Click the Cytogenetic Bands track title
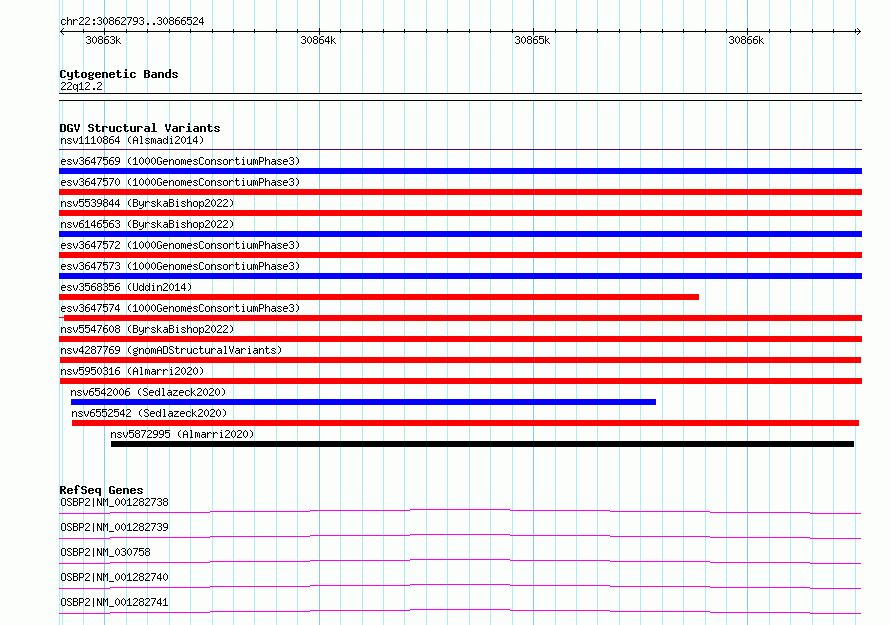890x625 pixels. [x=119, y=74]
